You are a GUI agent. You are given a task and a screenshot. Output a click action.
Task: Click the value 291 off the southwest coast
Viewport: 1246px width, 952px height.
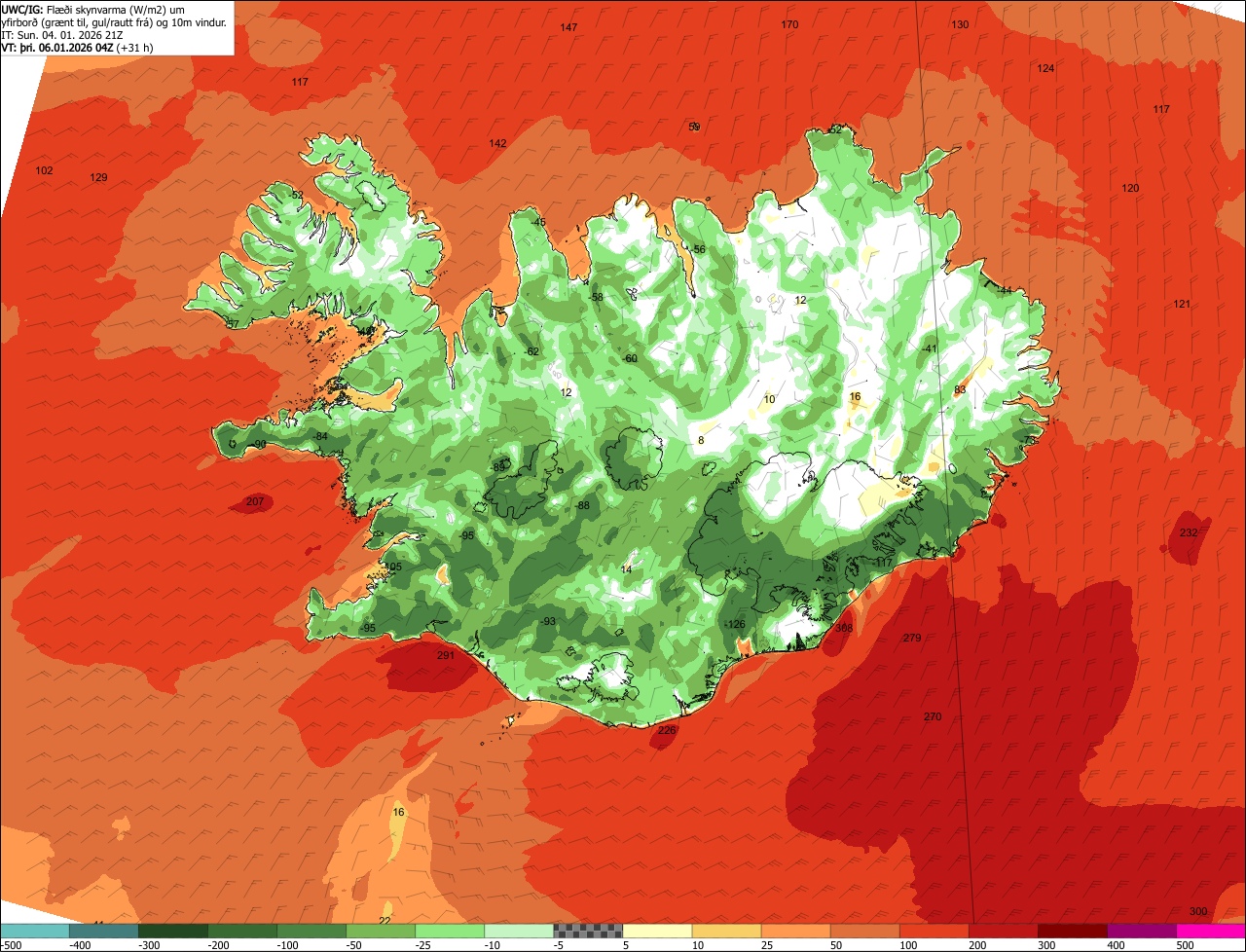pyautogui.click(x=446, y=655)
